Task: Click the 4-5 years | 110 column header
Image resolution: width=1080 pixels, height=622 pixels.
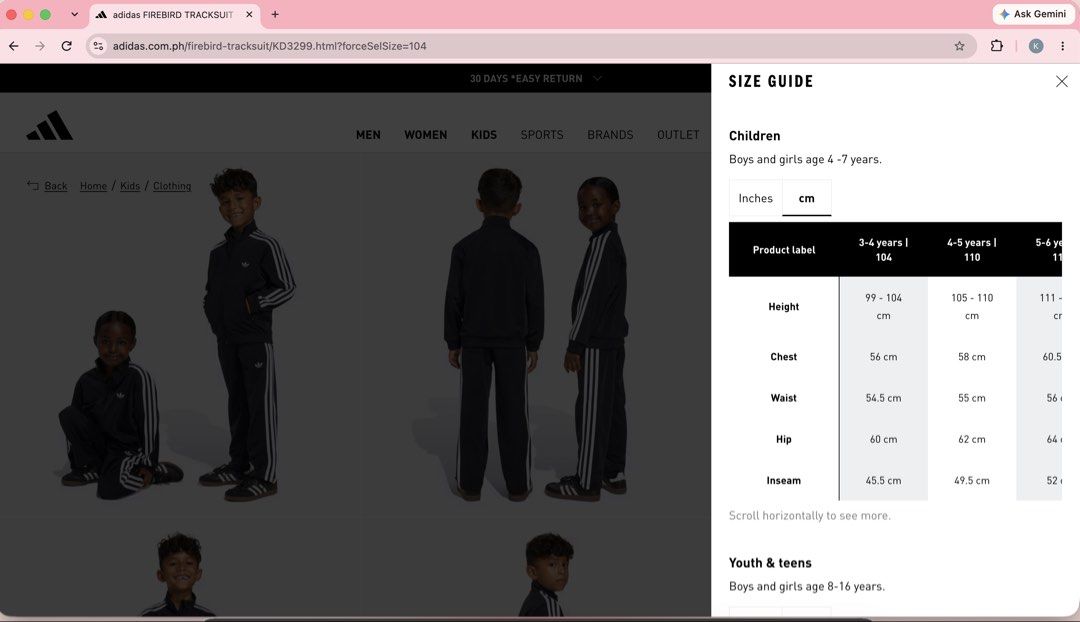Action: tap(971, 249)
